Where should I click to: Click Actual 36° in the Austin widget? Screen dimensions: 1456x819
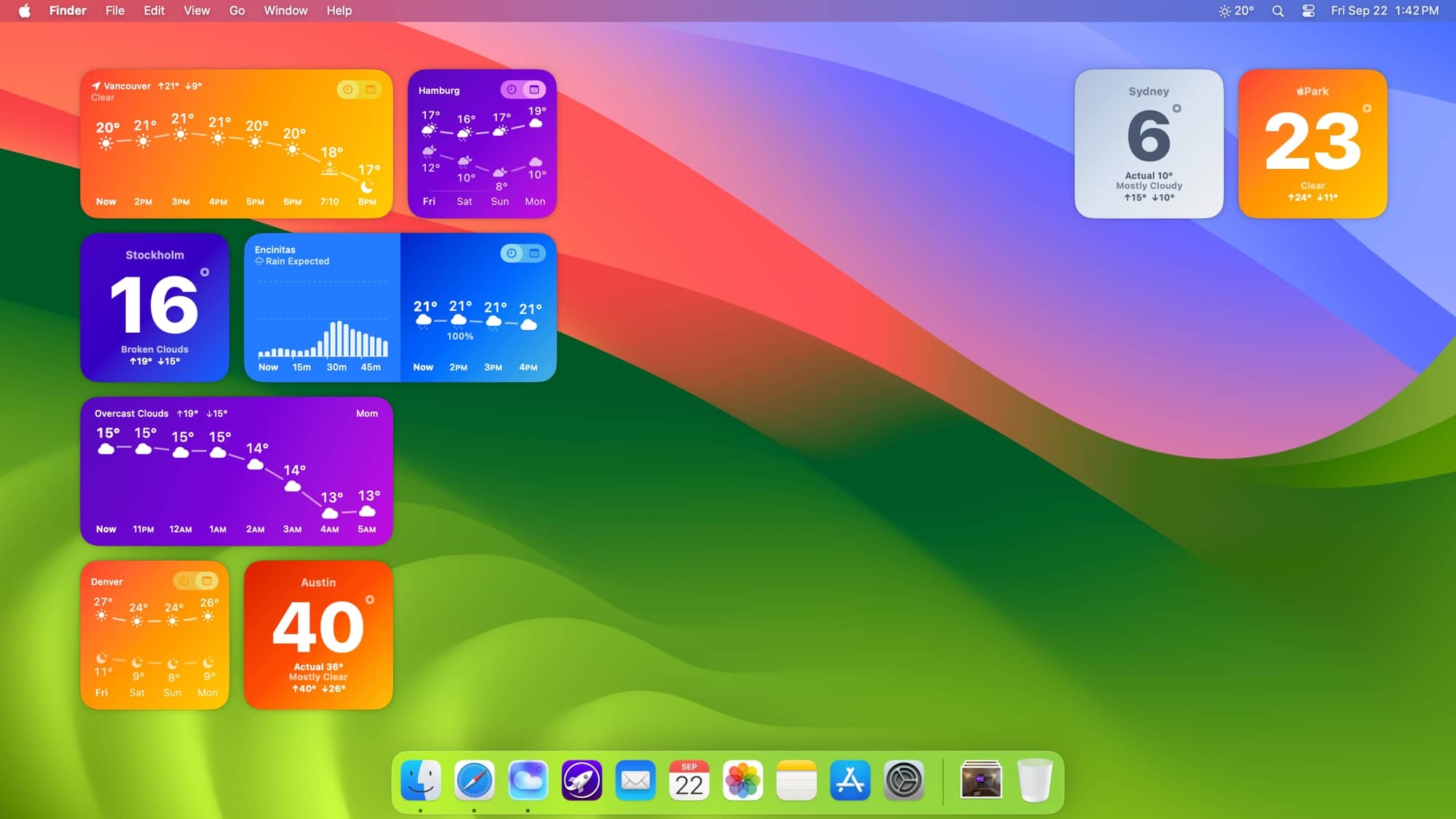(318, 667)
